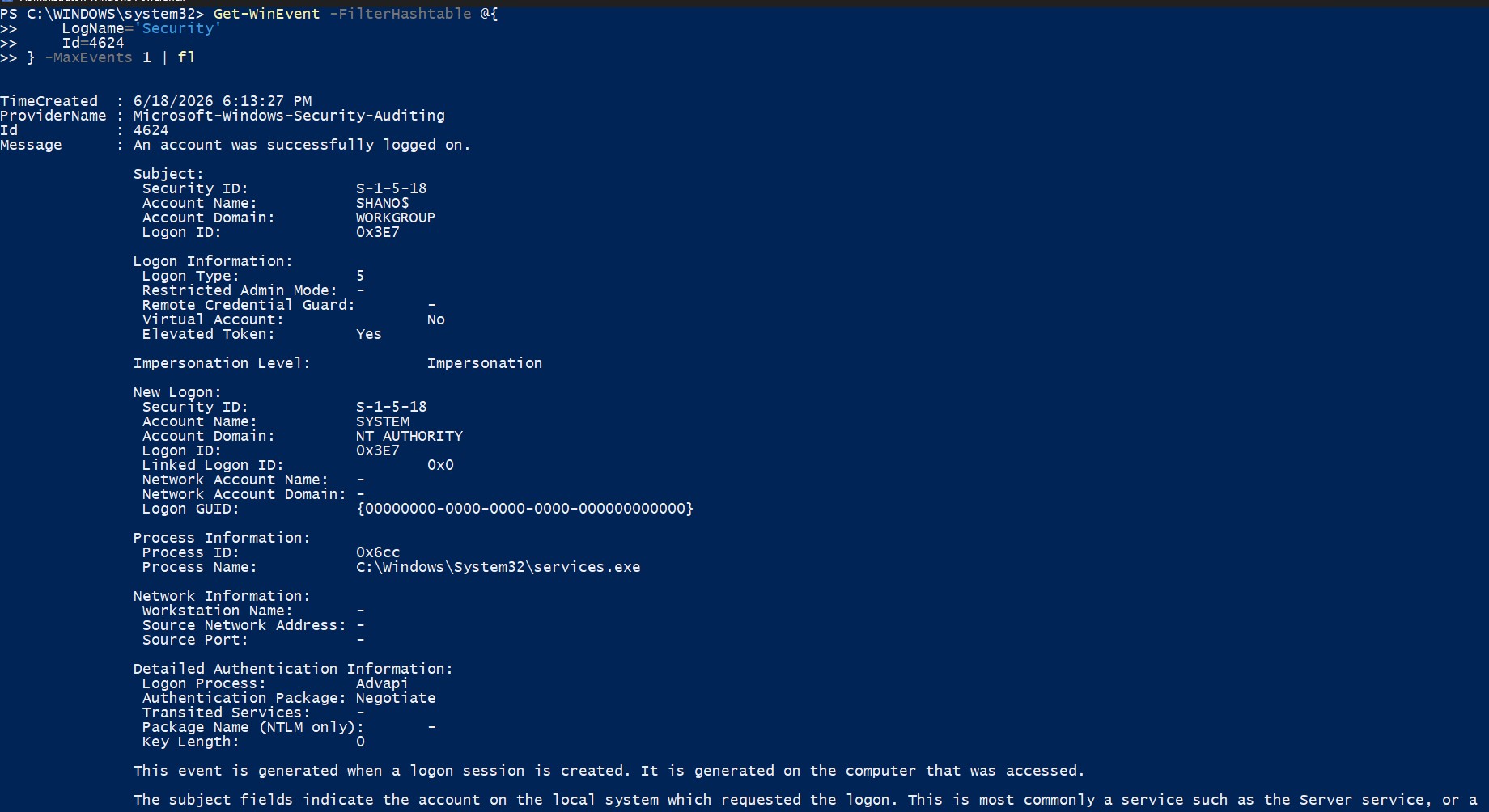Click the Id=4624 filter line
The height and width of the screenshot is (812, 1489).
93,43
